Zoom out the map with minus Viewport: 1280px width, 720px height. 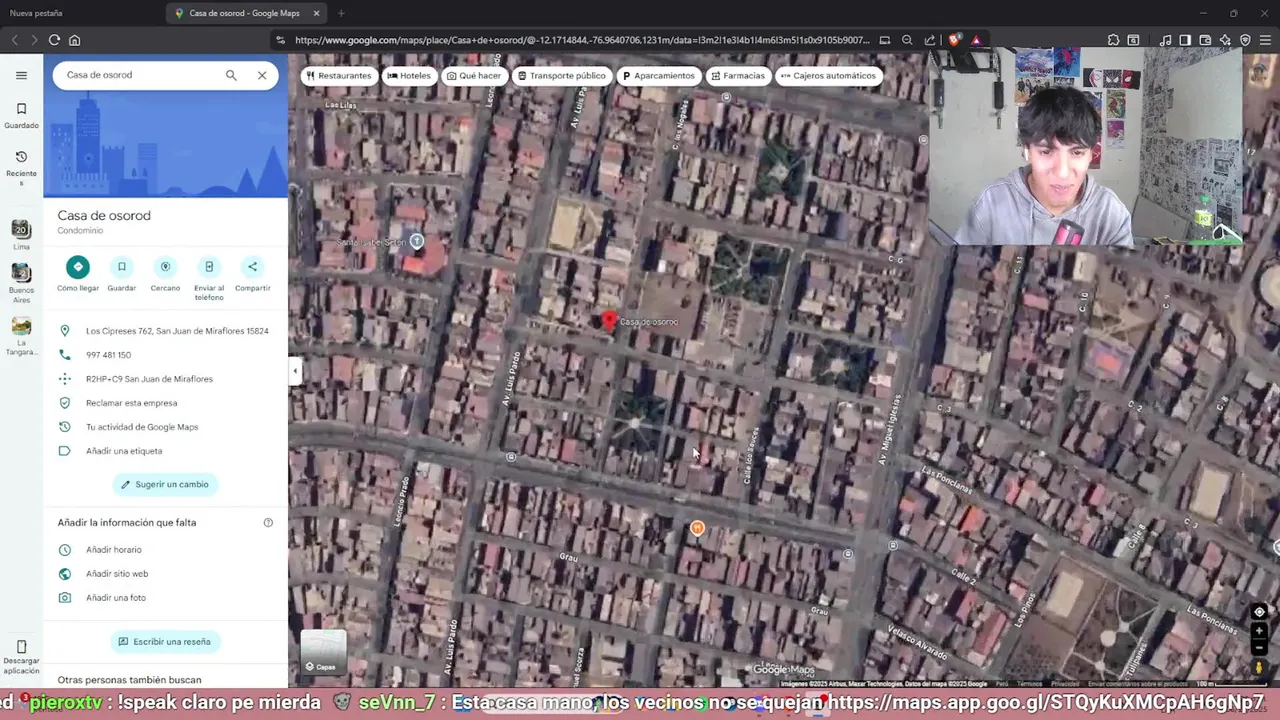(x=1259, y=649)
